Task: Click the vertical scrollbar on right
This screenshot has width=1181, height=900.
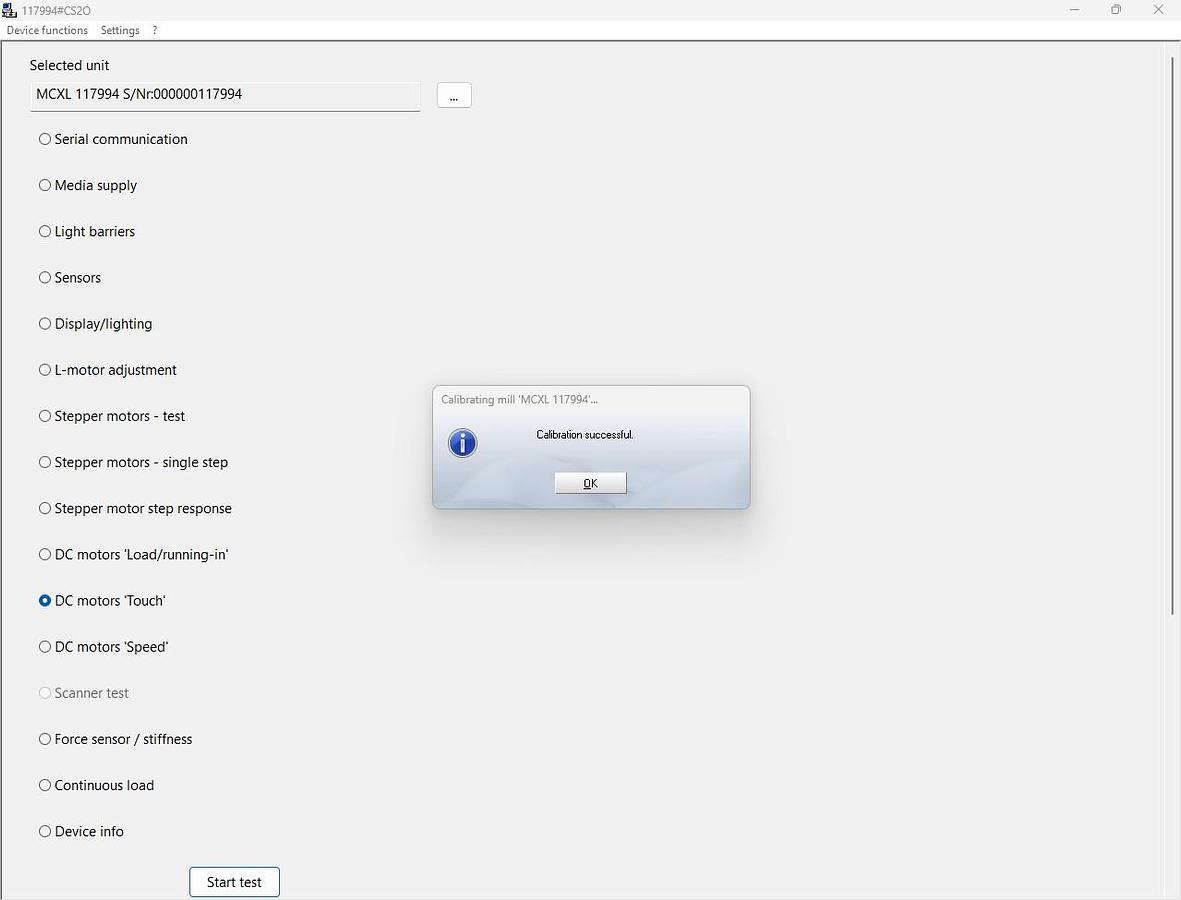Action: click(x=1173, y=335)
